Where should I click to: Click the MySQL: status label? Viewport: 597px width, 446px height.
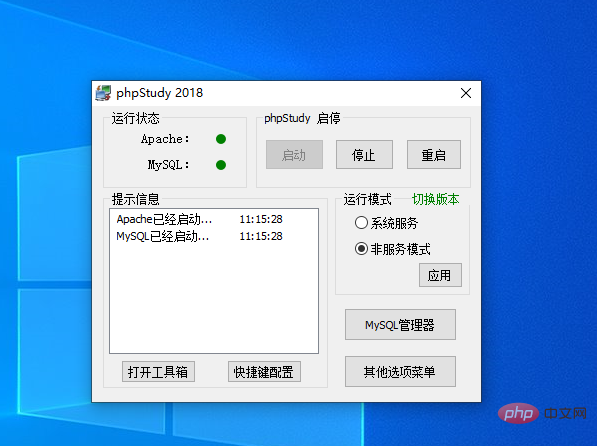[x=168, y=165]
